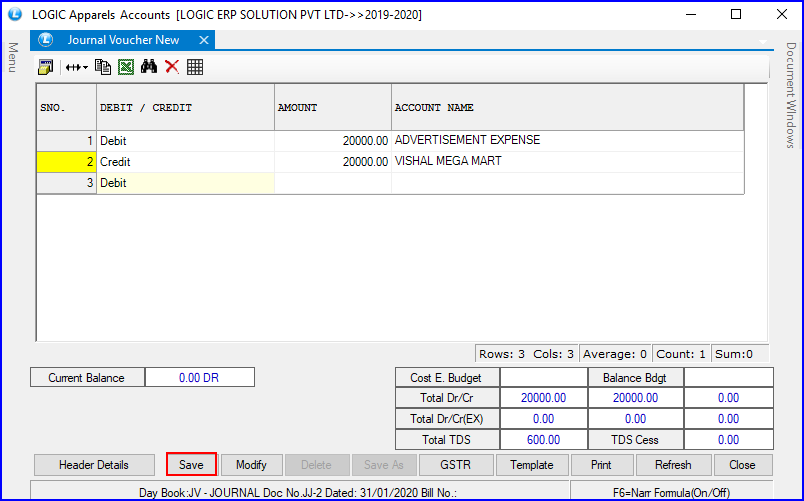The width and height of the screenshot is (804, 501).
Task: Click the TDS Cess label
Action: tap(635, 440)
